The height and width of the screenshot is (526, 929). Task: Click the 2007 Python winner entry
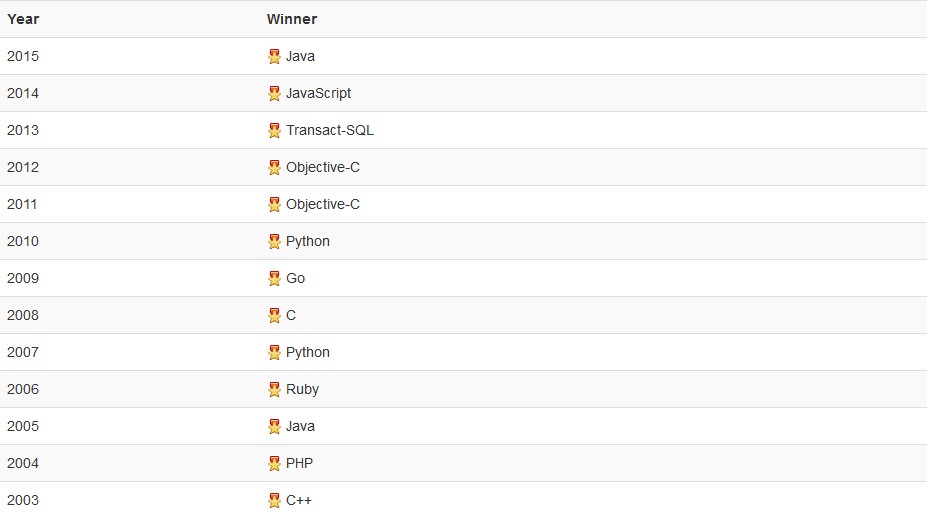pos(308,352)
